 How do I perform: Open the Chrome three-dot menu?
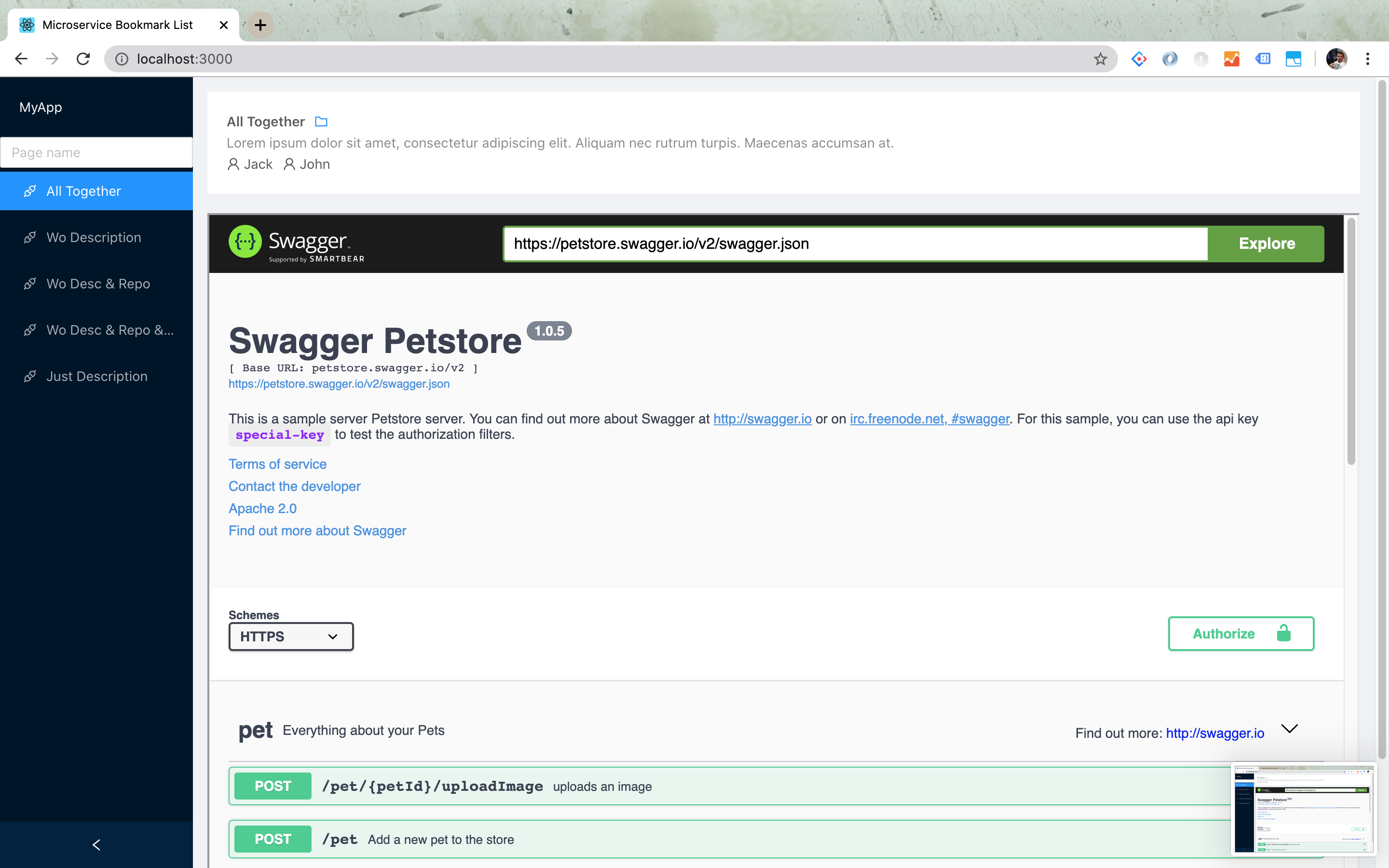(1368, 58)
